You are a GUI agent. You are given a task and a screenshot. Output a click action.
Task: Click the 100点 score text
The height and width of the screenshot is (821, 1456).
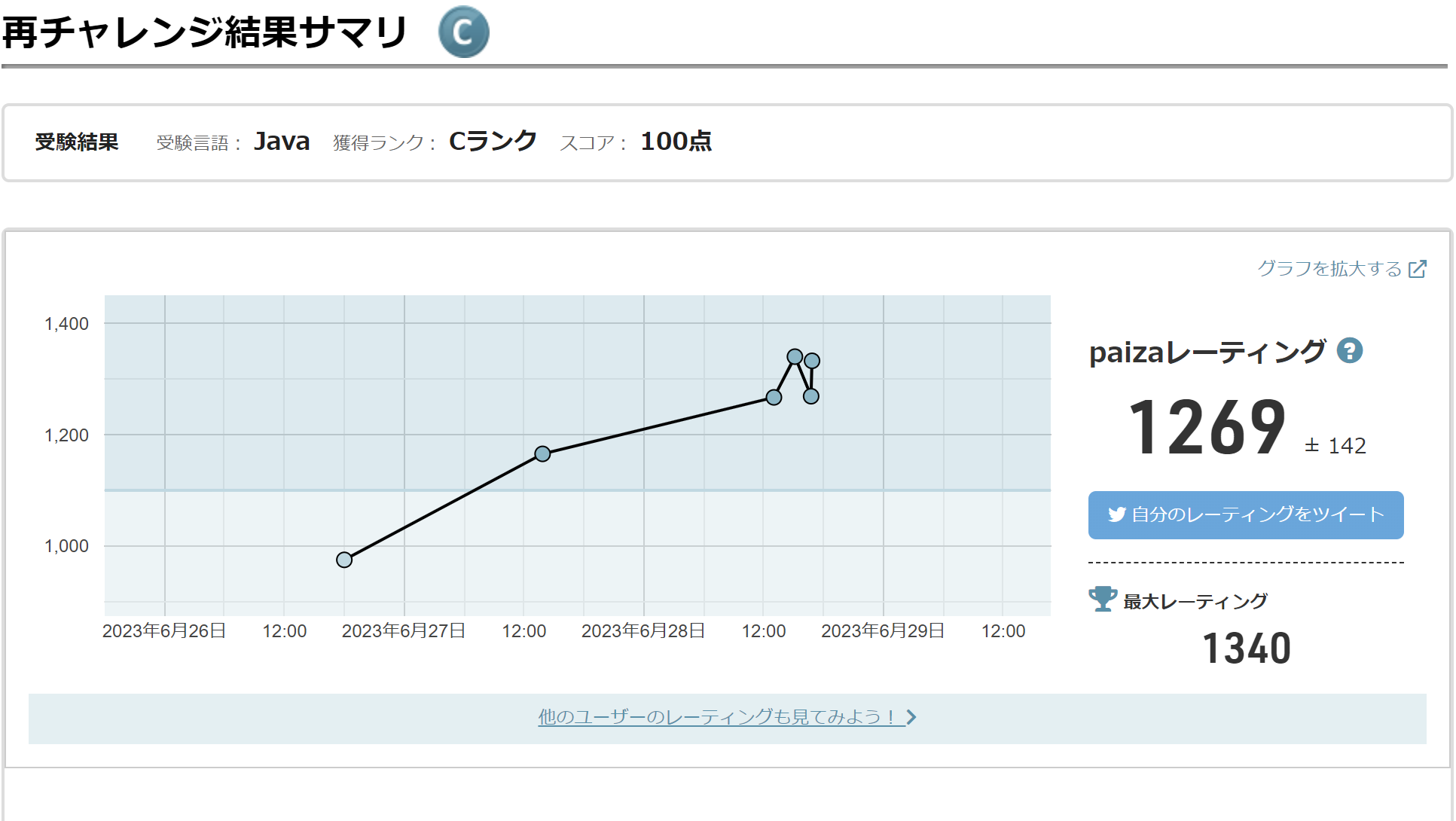pyautogui.click(x=676, y=142)
